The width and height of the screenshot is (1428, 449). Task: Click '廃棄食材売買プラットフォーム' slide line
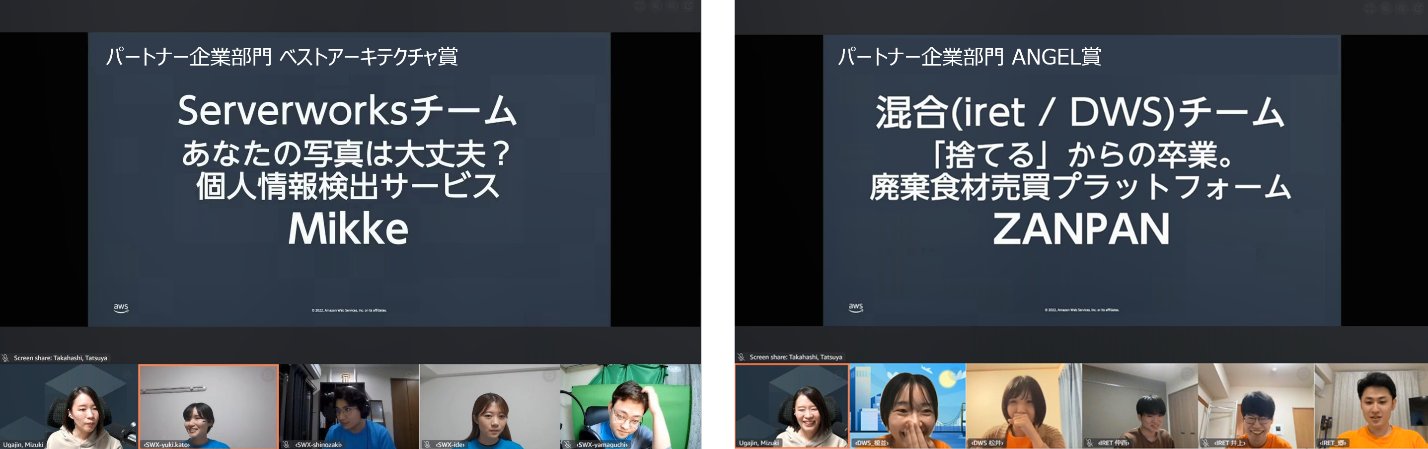coord(1081,186)
